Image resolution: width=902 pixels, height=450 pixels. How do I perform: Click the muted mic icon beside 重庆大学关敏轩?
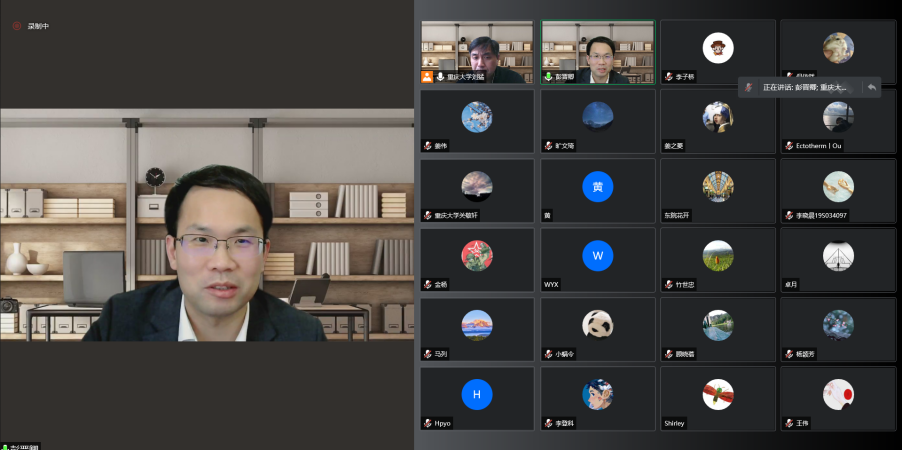coord(427,216)
